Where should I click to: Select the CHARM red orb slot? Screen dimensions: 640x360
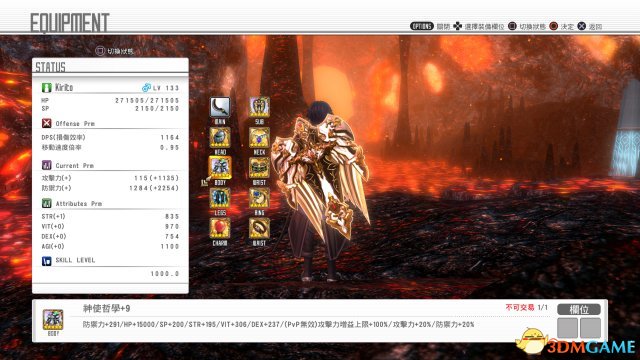(220, 228)
